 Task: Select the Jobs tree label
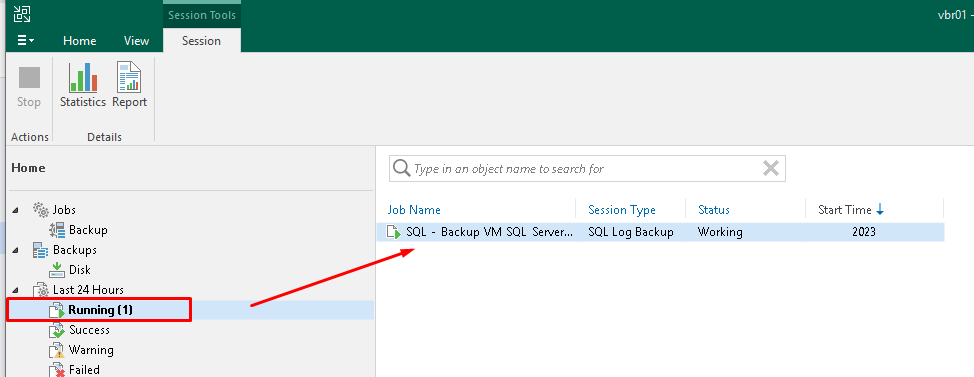tap(64, 210)
